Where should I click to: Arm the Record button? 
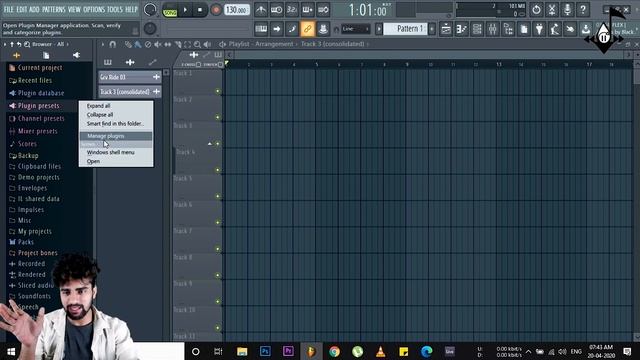click(216, 10)
